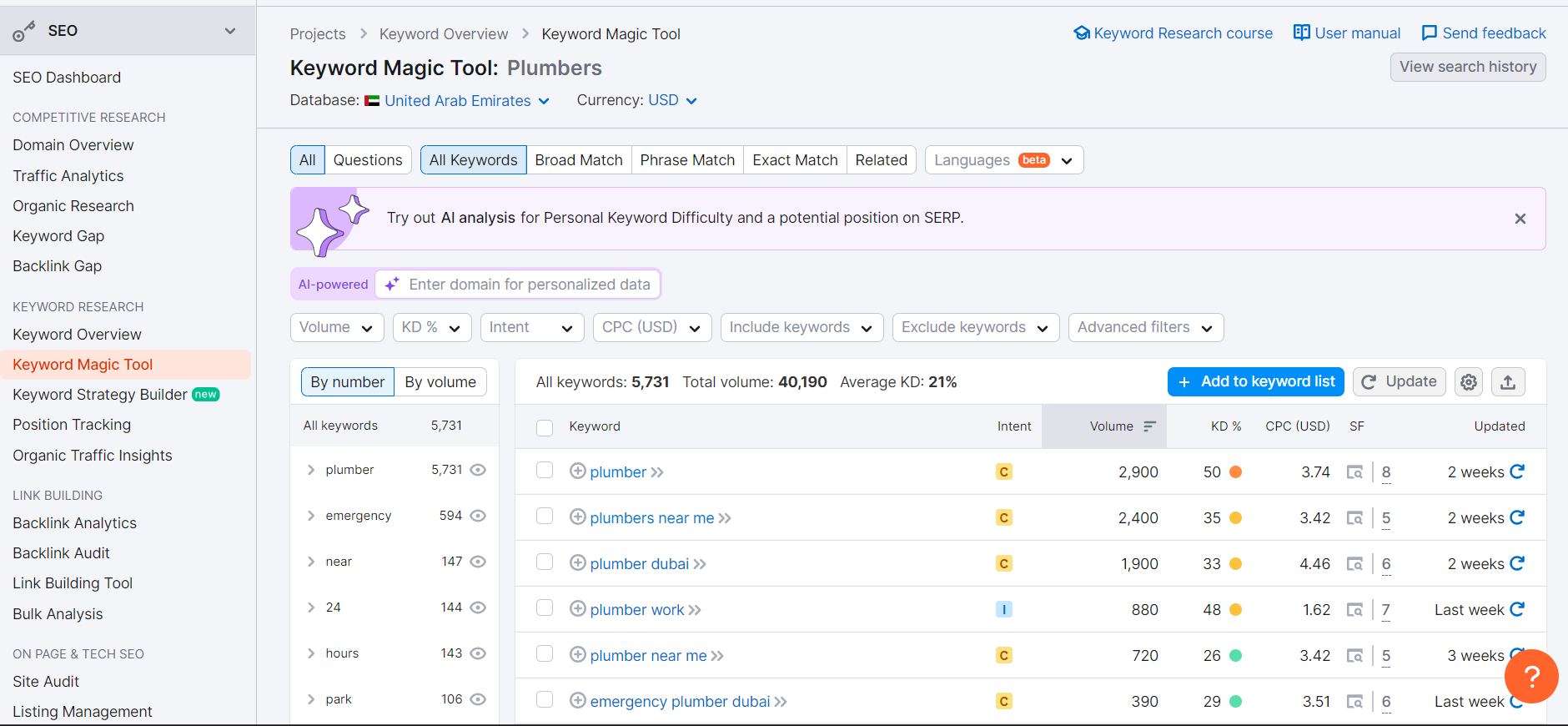Click the domain personalized data field
Viewport: 1568px width, 726px height.
coord(518,285)
